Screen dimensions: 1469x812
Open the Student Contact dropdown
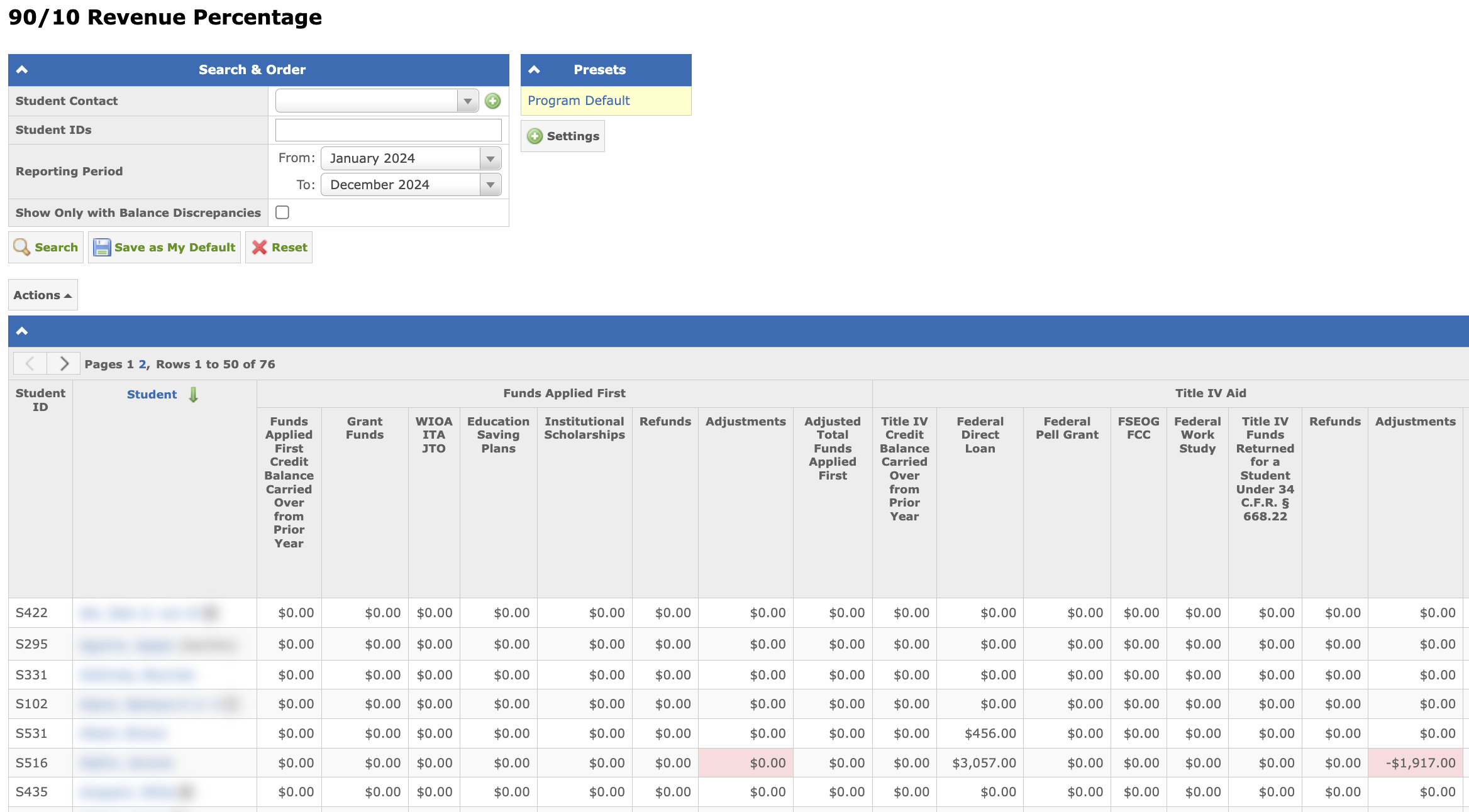[x=467, y=101]
